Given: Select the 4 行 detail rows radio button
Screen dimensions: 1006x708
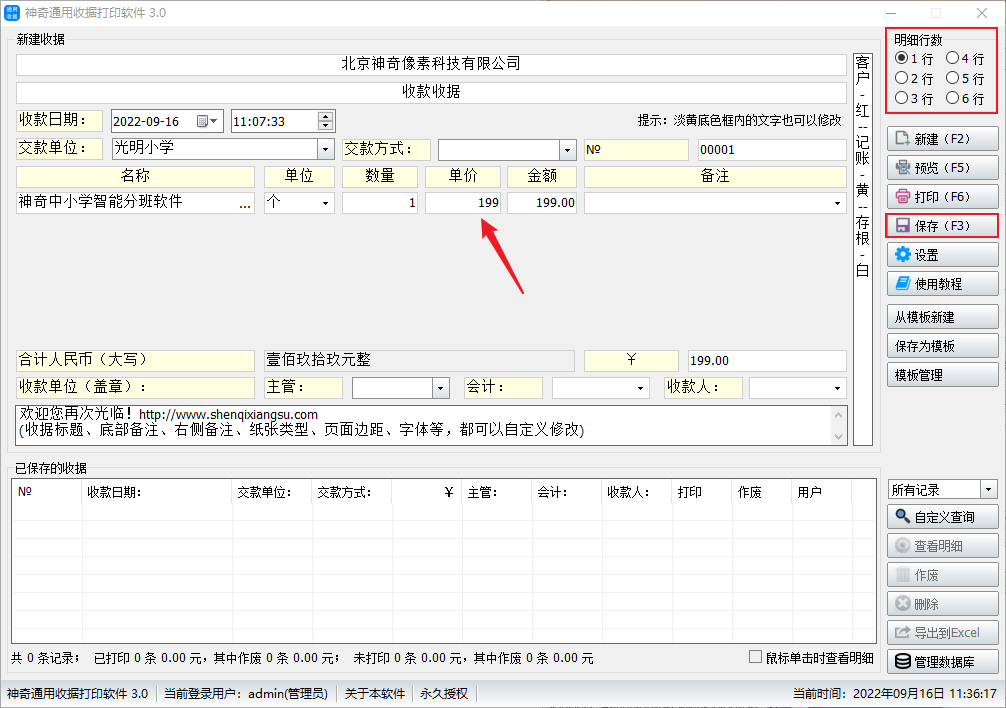Looking at the screenshot, I should click(952, 58).
